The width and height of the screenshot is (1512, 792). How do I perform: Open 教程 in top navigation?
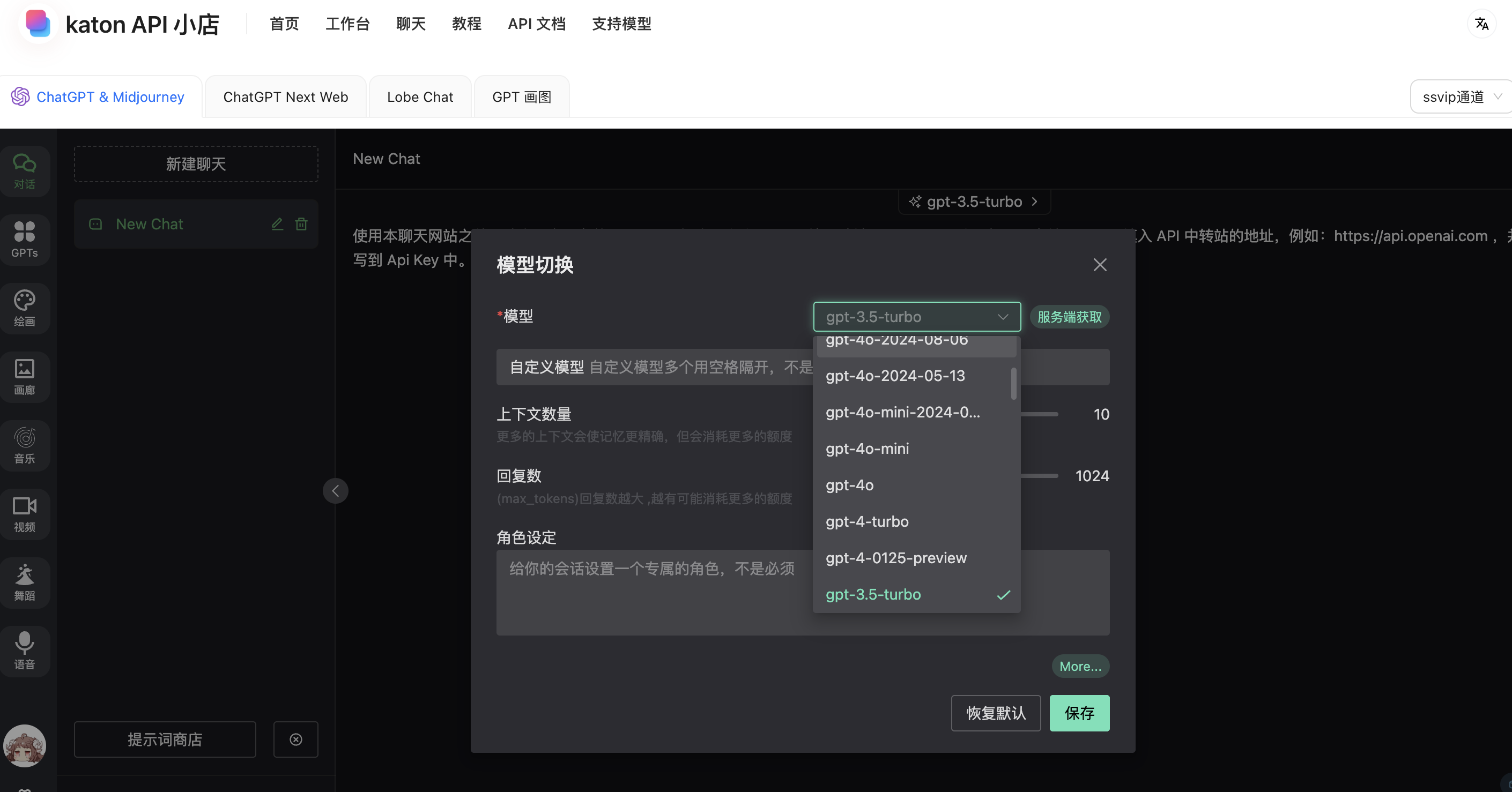(x=466, y=24)
